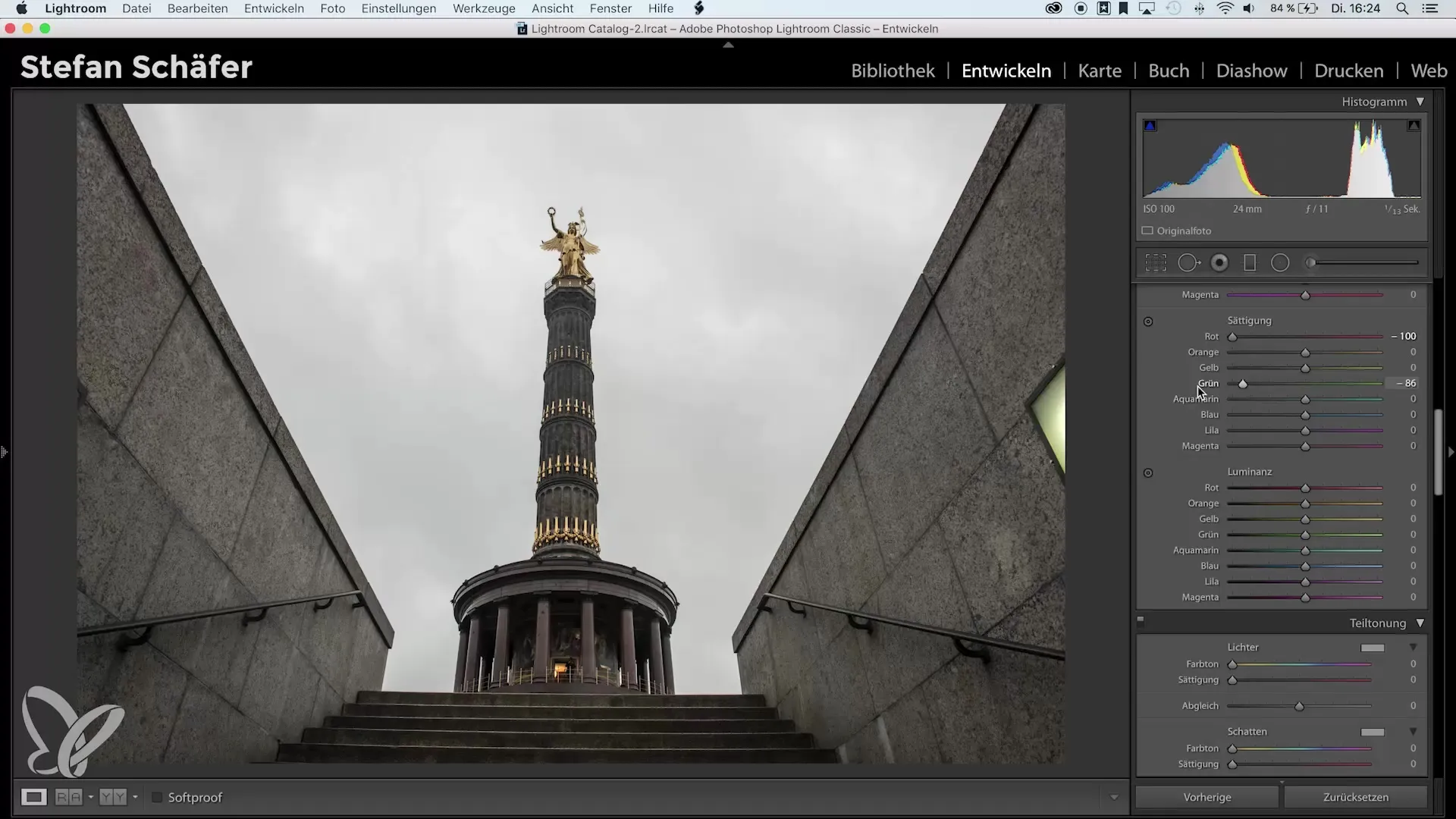Open Creative Cloud menu bar icon
1456x819 pixels.
[1053, 9]
